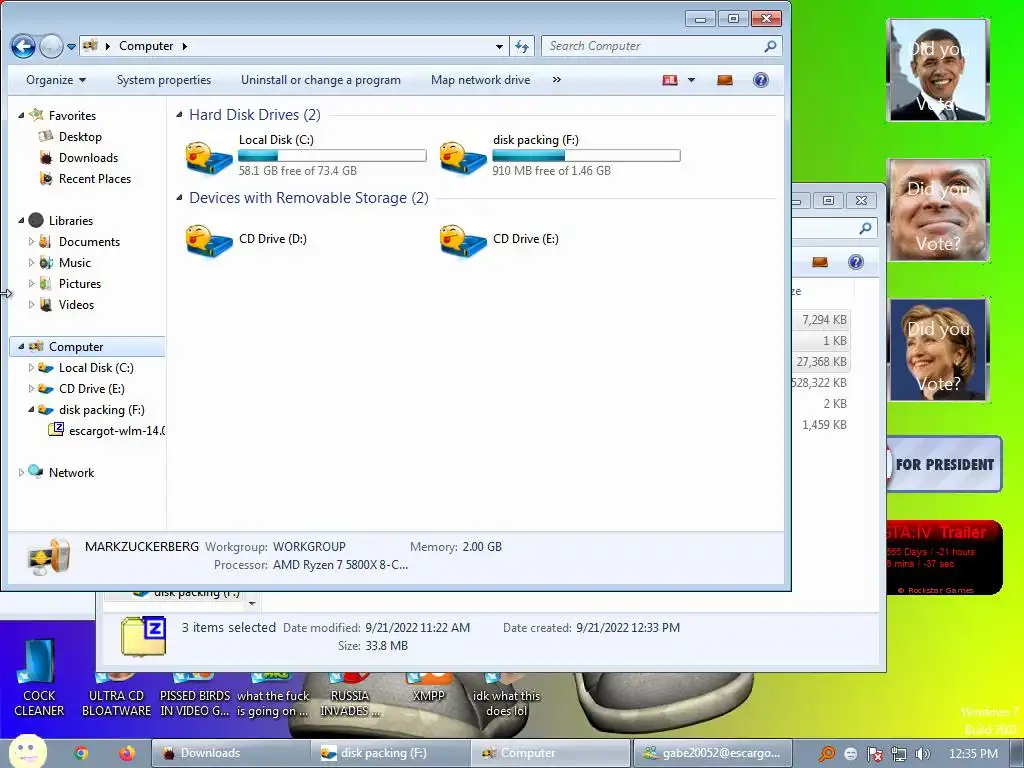Click Map network drive
This screenshot has height=768, width=1024.
pos(481,80)
